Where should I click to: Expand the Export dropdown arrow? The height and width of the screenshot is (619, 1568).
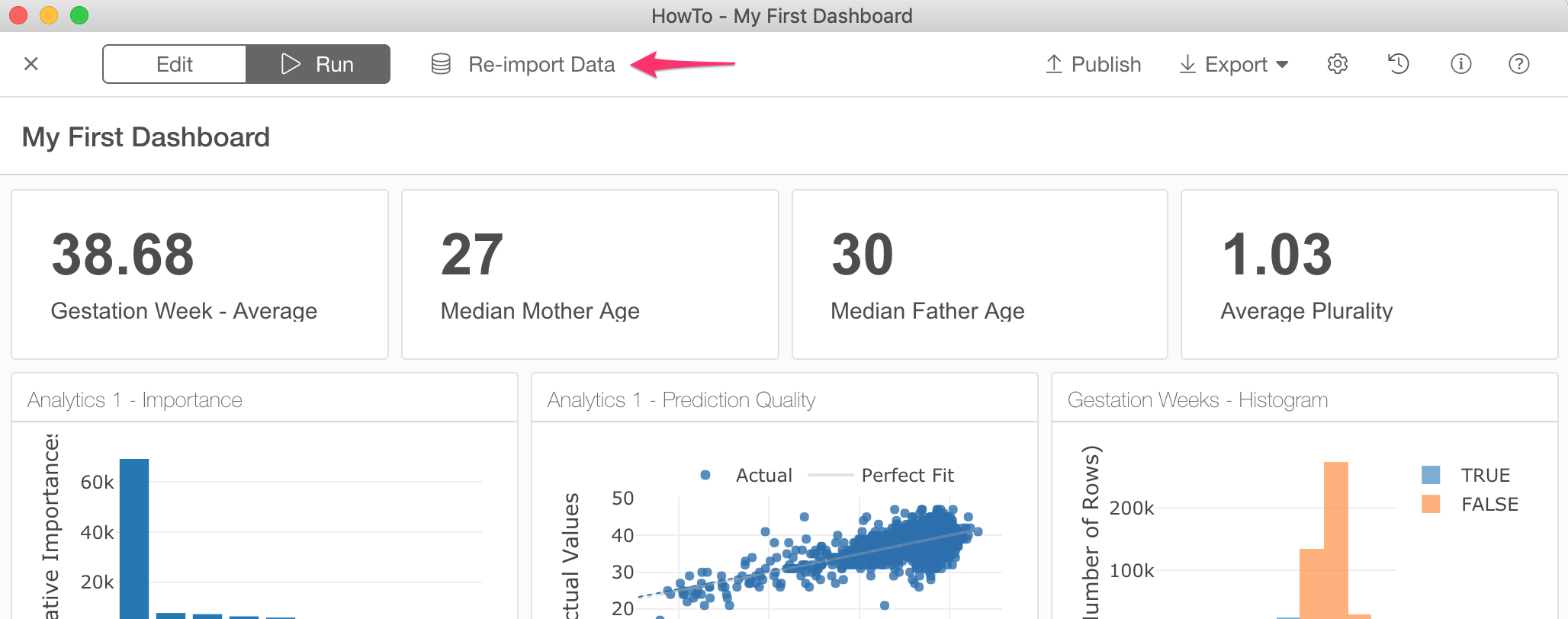[1282, 65]
